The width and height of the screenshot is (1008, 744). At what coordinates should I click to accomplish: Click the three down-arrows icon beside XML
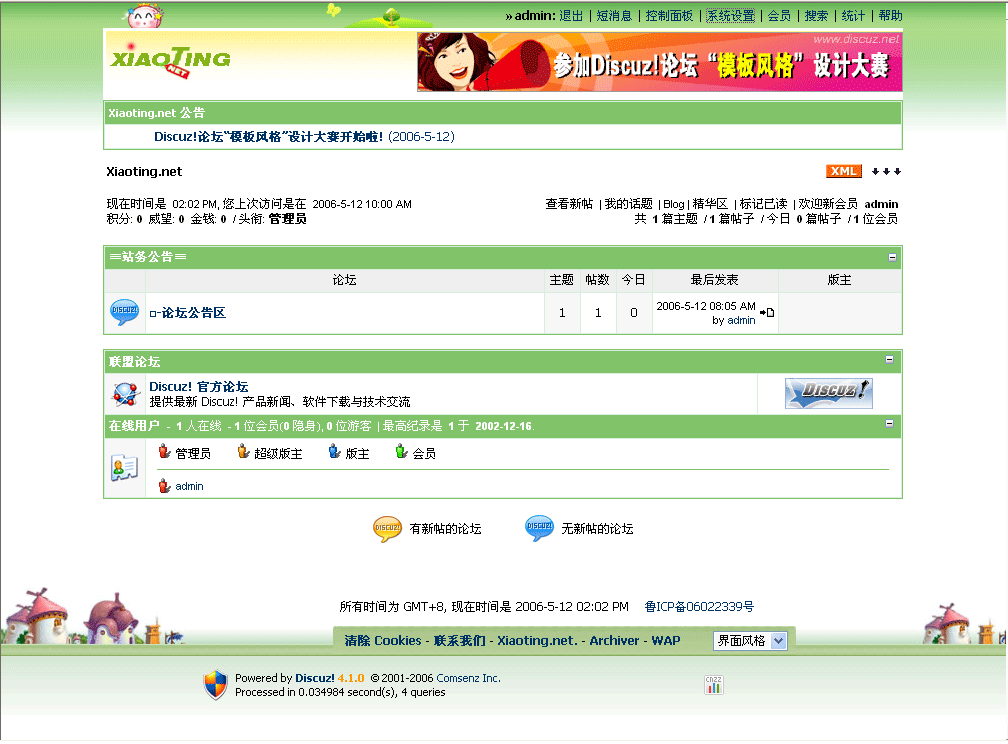(886, 171)
